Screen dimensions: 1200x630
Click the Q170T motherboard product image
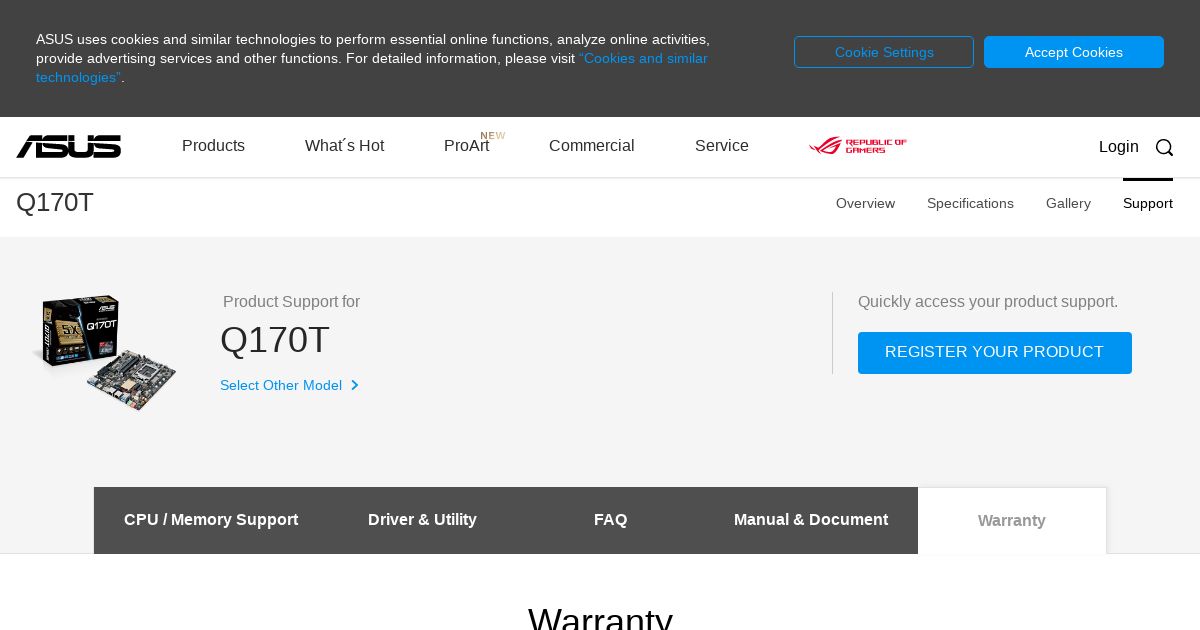click(x=105, y=351)
